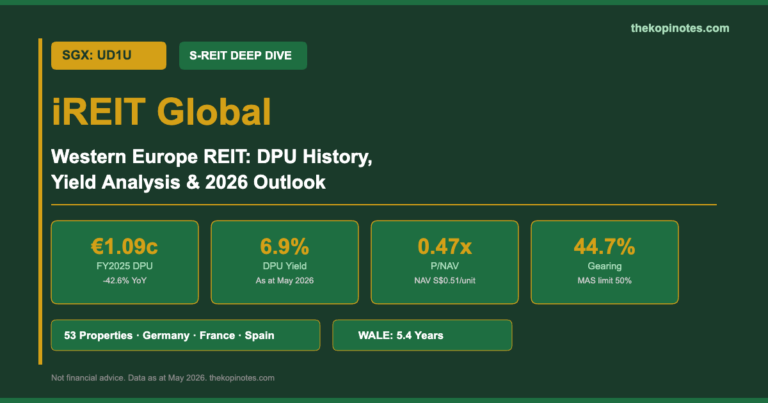Select the Gearing label
This screenshot has width=768, height=403.
[x=604, y=266]
